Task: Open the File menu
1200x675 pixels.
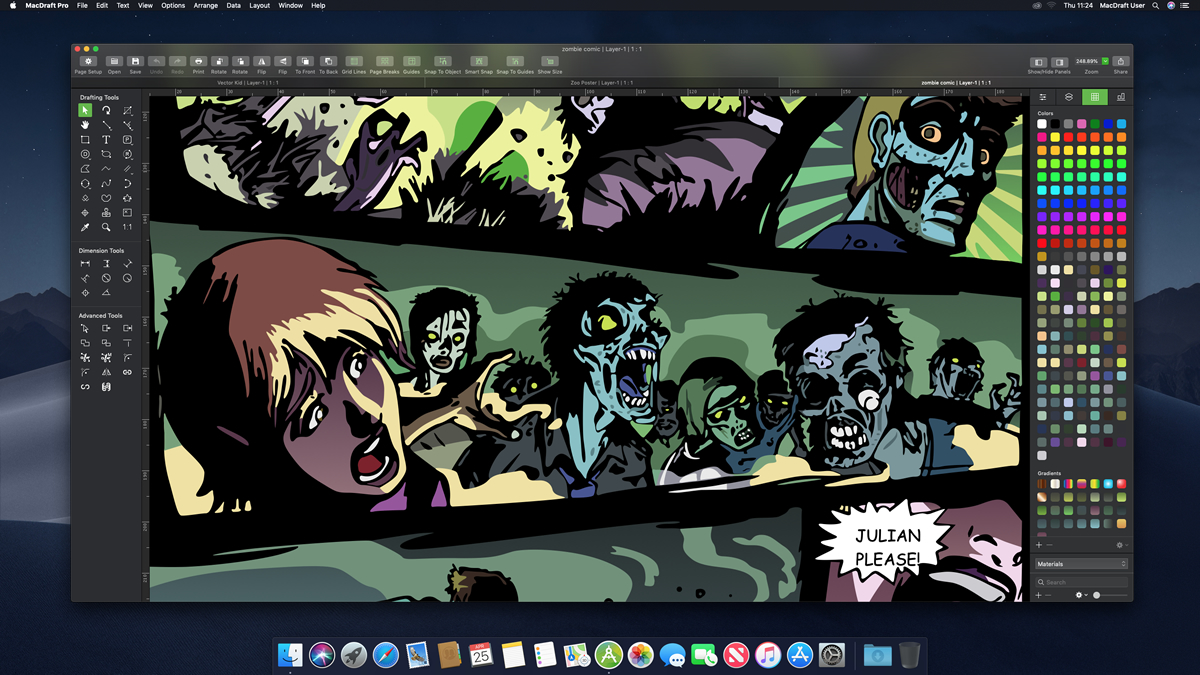Action: pyautogui.click(x=82, y=6)
